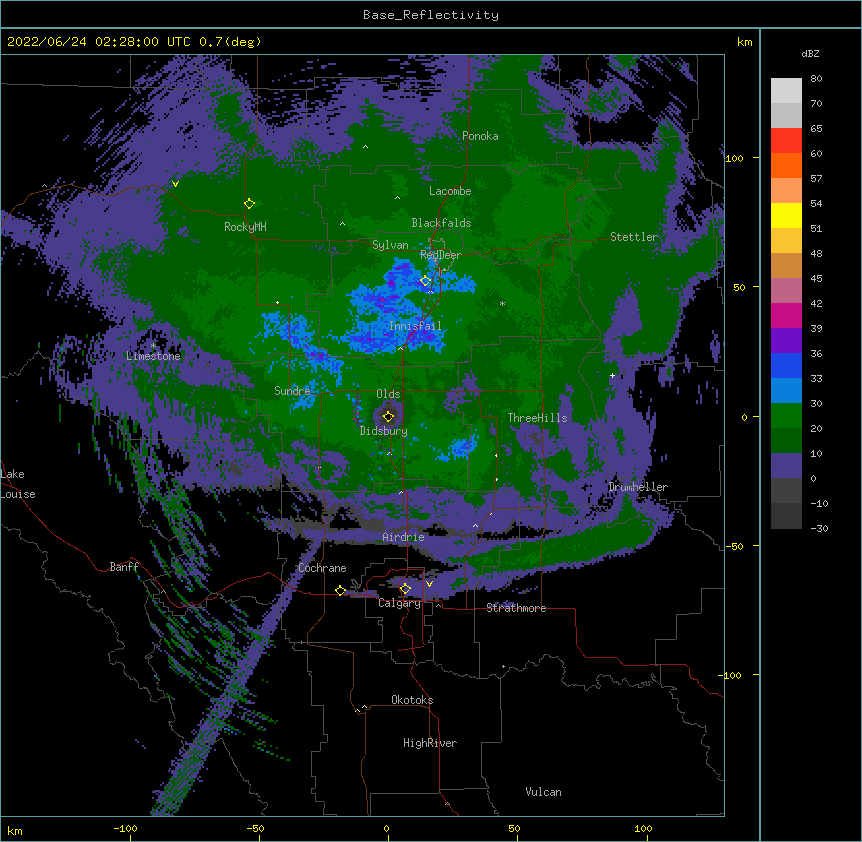Image resolution: width=862 pixels, height=842 pixels.
Task: Click the Stettler city label
Action: pos(634,237)
